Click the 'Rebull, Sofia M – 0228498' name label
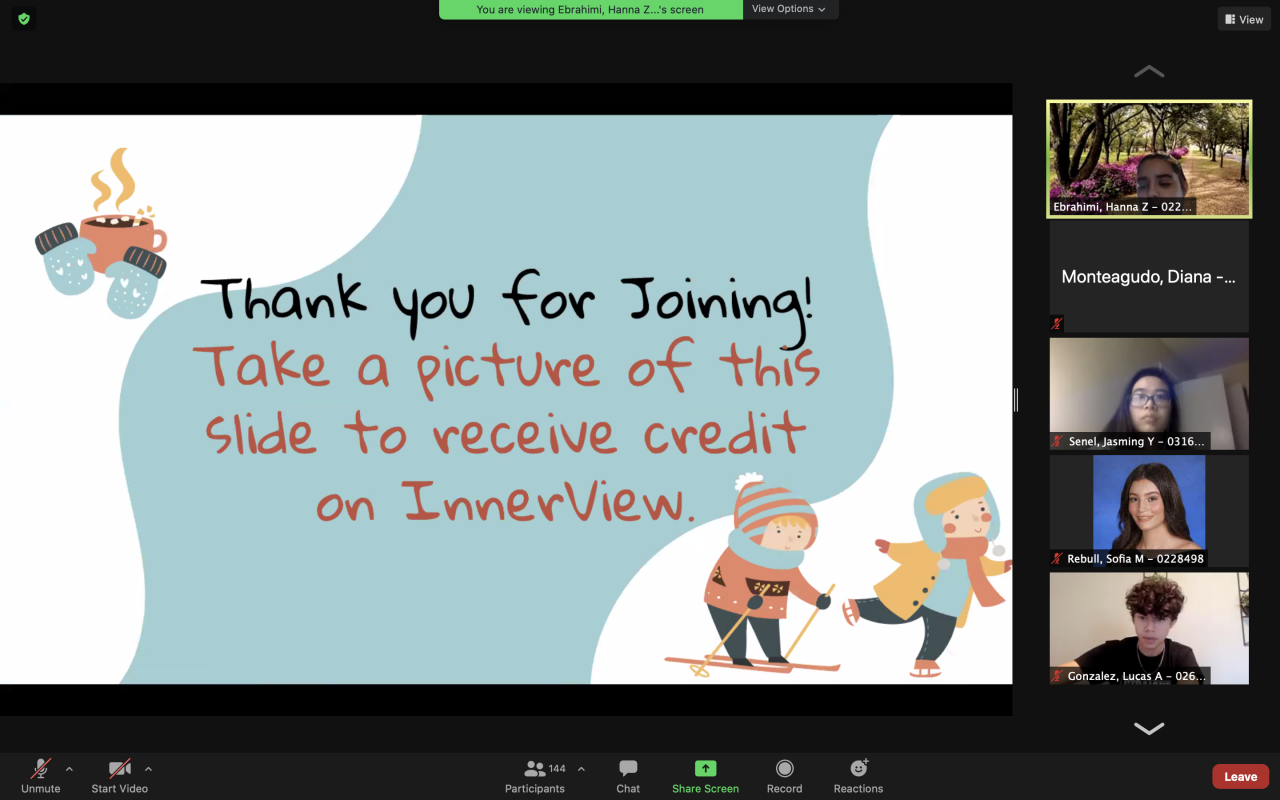Image resolution: width=1280 pixels, height=800 pixels. click(1136, 558)
